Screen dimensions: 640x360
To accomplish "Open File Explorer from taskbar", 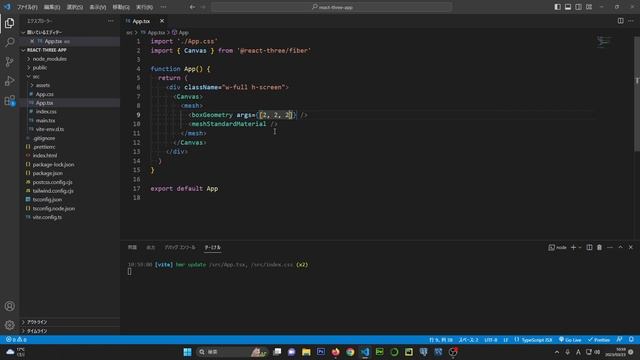I will point(306,352).
